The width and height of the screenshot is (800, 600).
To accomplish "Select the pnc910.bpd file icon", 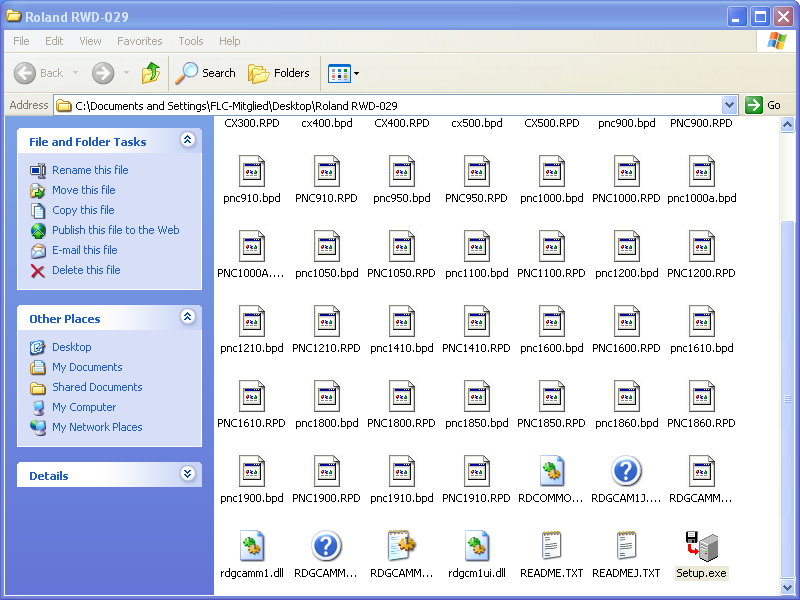I will [252, 171].
